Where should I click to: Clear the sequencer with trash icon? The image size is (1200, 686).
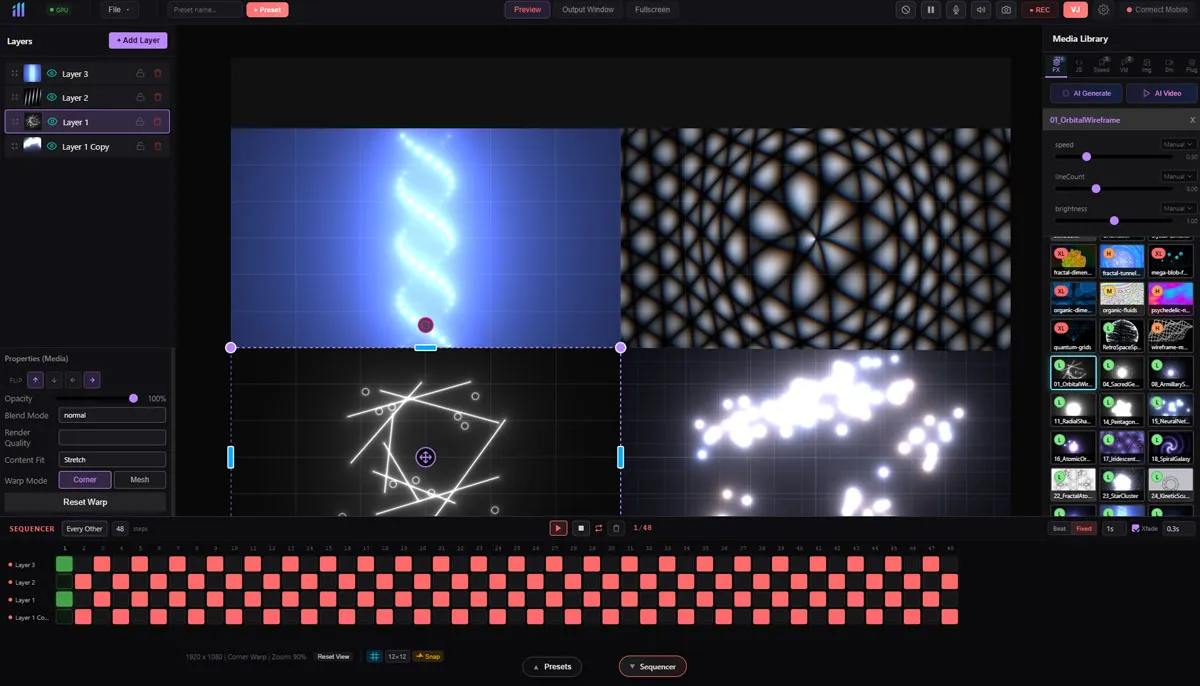pos(616,528)
